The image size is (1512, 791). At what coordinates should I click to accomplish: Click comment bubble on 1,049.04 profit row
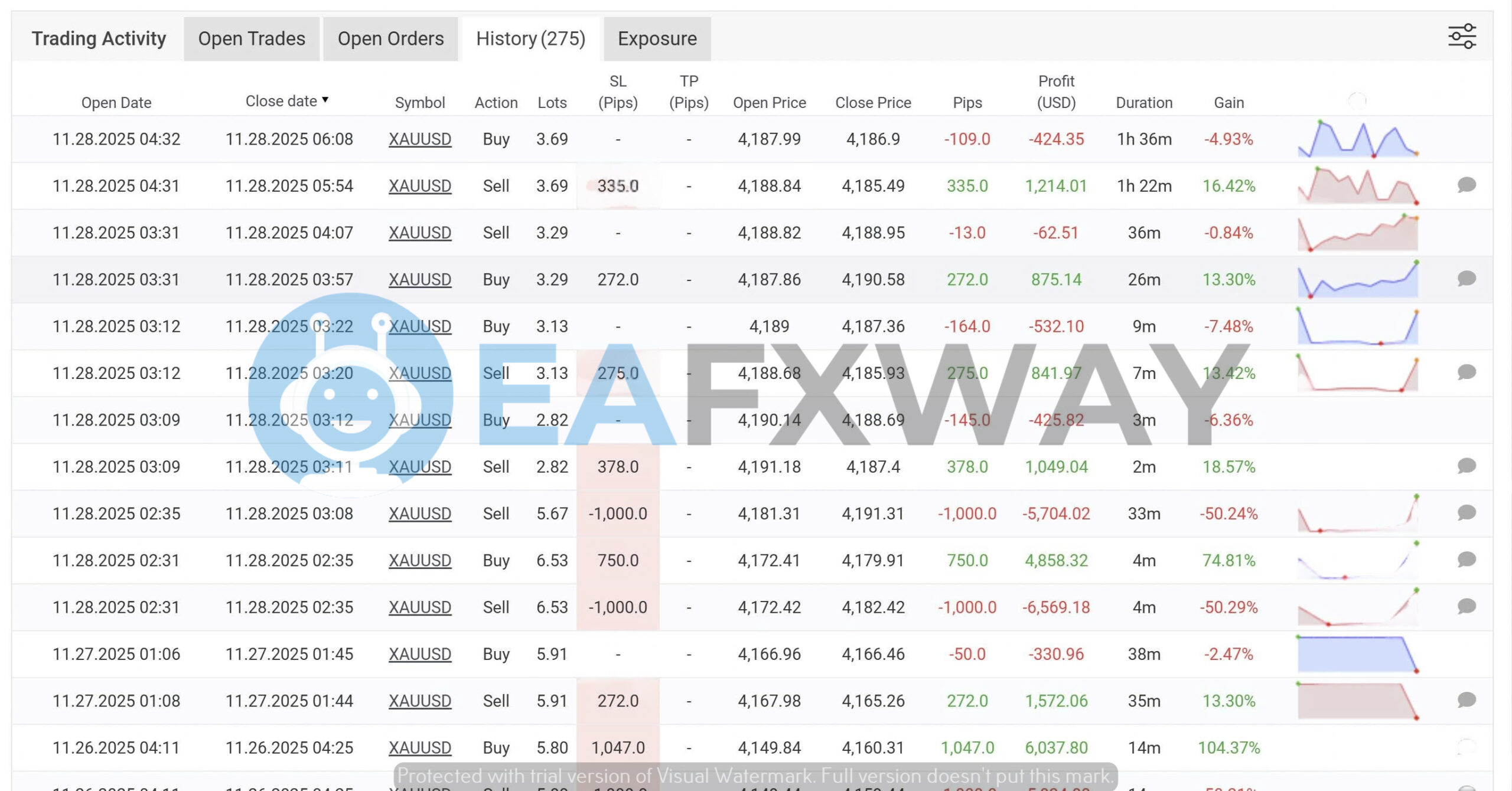(1467, 466)
